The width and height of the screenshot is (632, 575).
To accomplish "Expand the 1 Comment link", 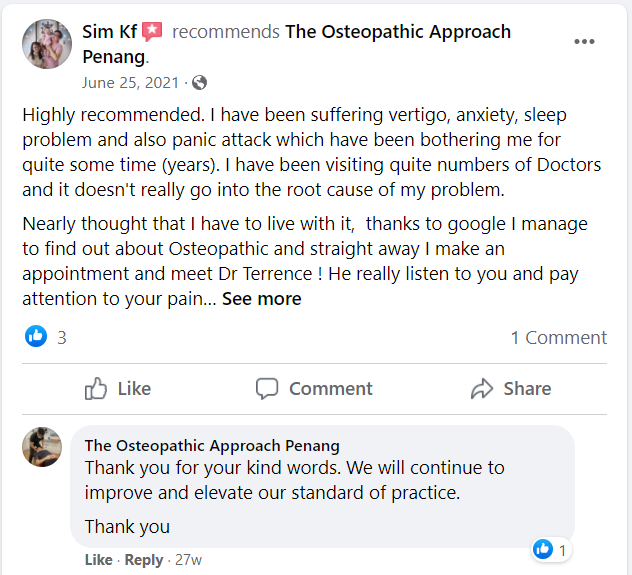I will coord(558,337).
